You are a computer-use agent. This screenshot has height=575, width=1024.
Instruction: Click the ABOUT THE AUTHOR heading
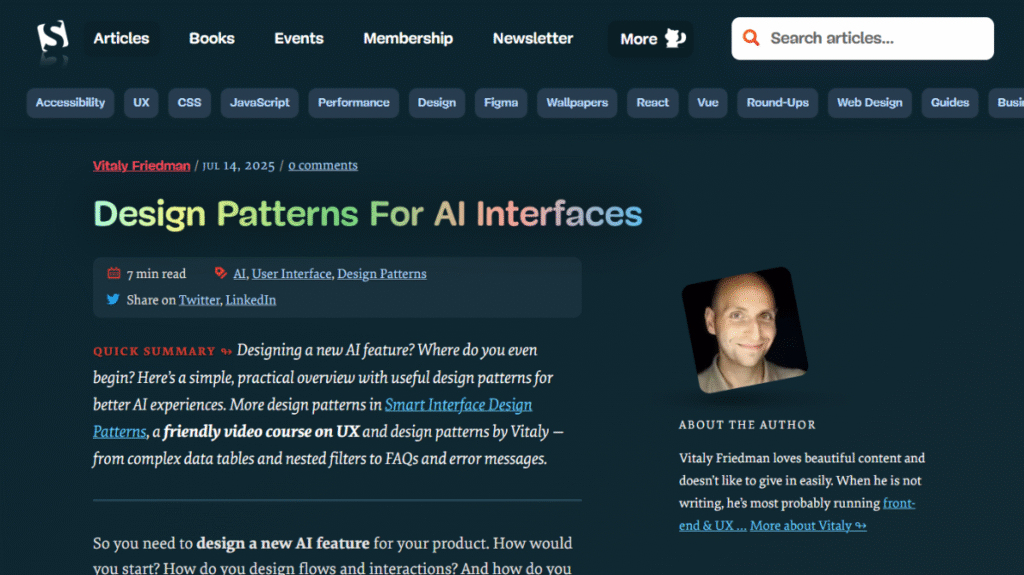point(747,425)
